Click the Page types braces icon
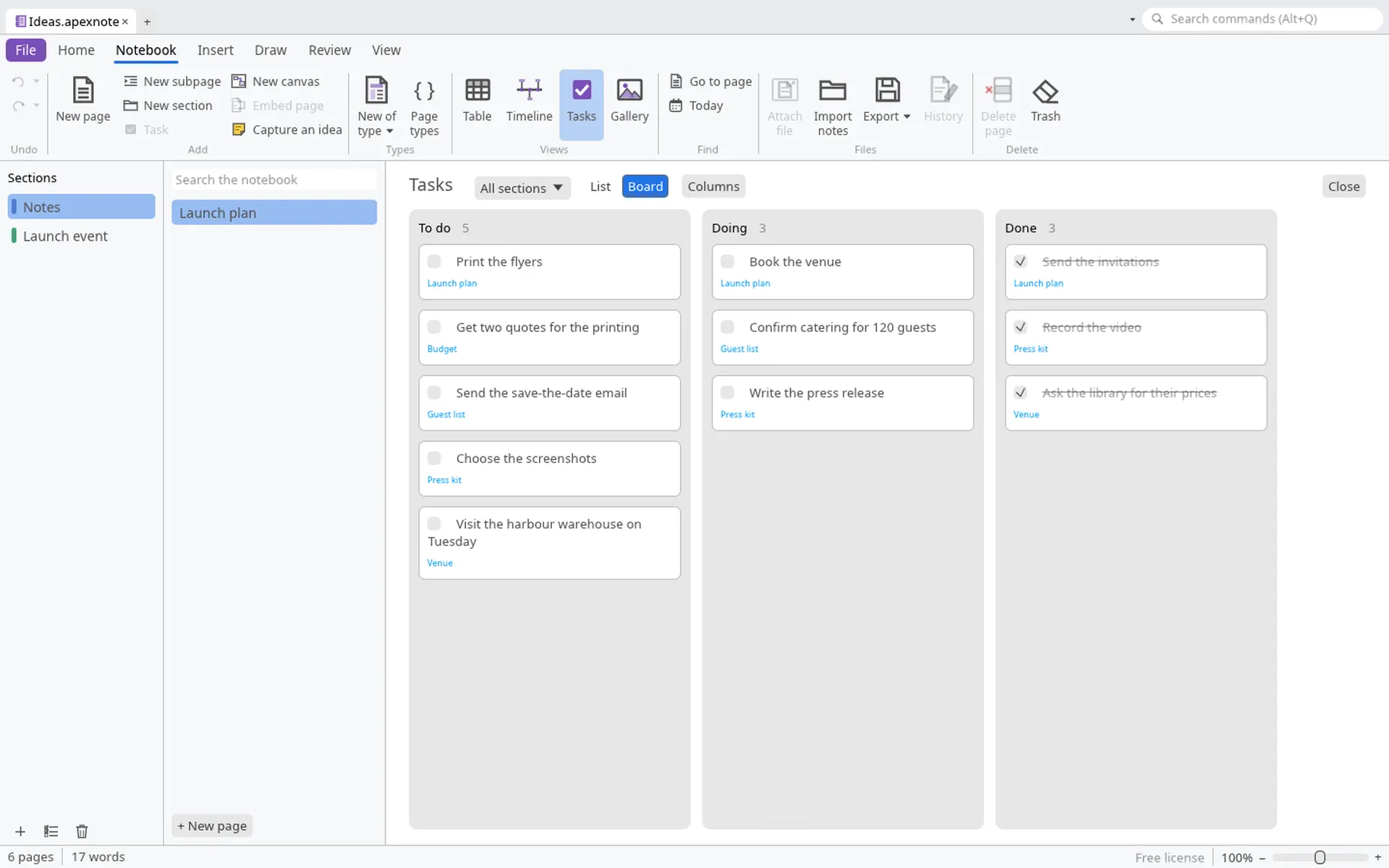1389x868 pixels. pyautogui.click(x=424, y=90)
